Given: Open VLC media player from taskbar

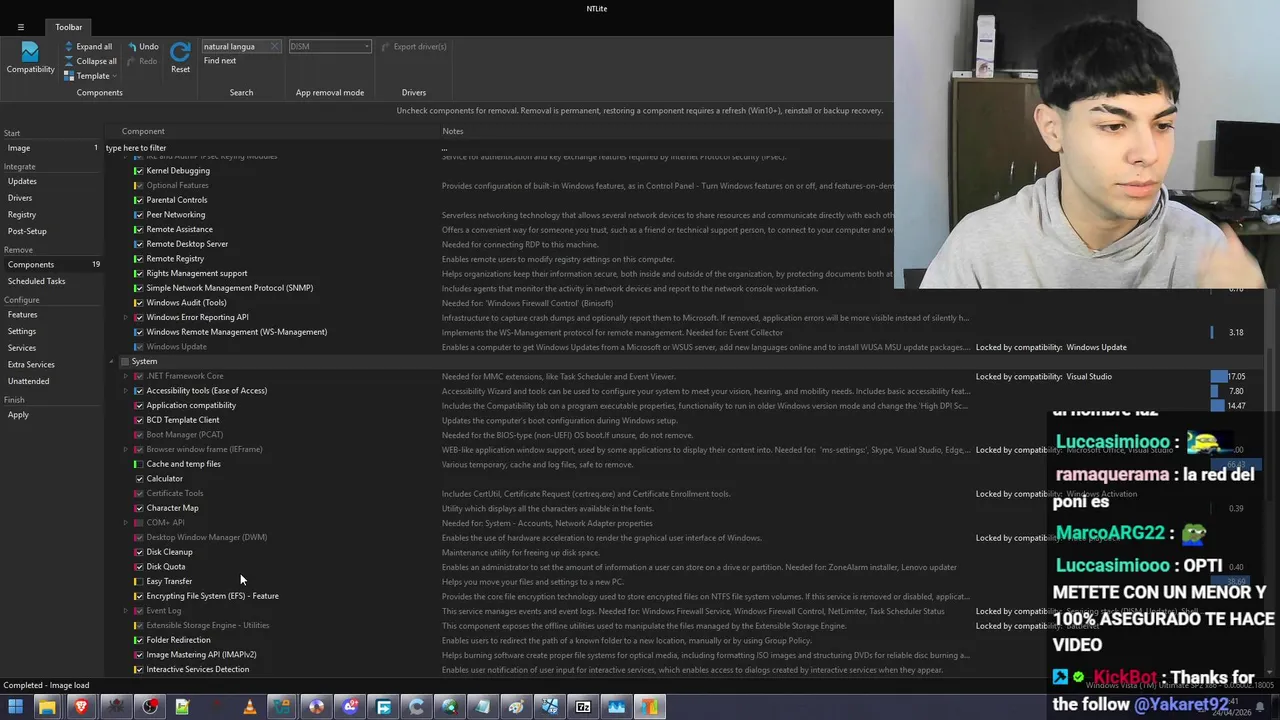Looking at the screenshot, I should coord(249,707).
